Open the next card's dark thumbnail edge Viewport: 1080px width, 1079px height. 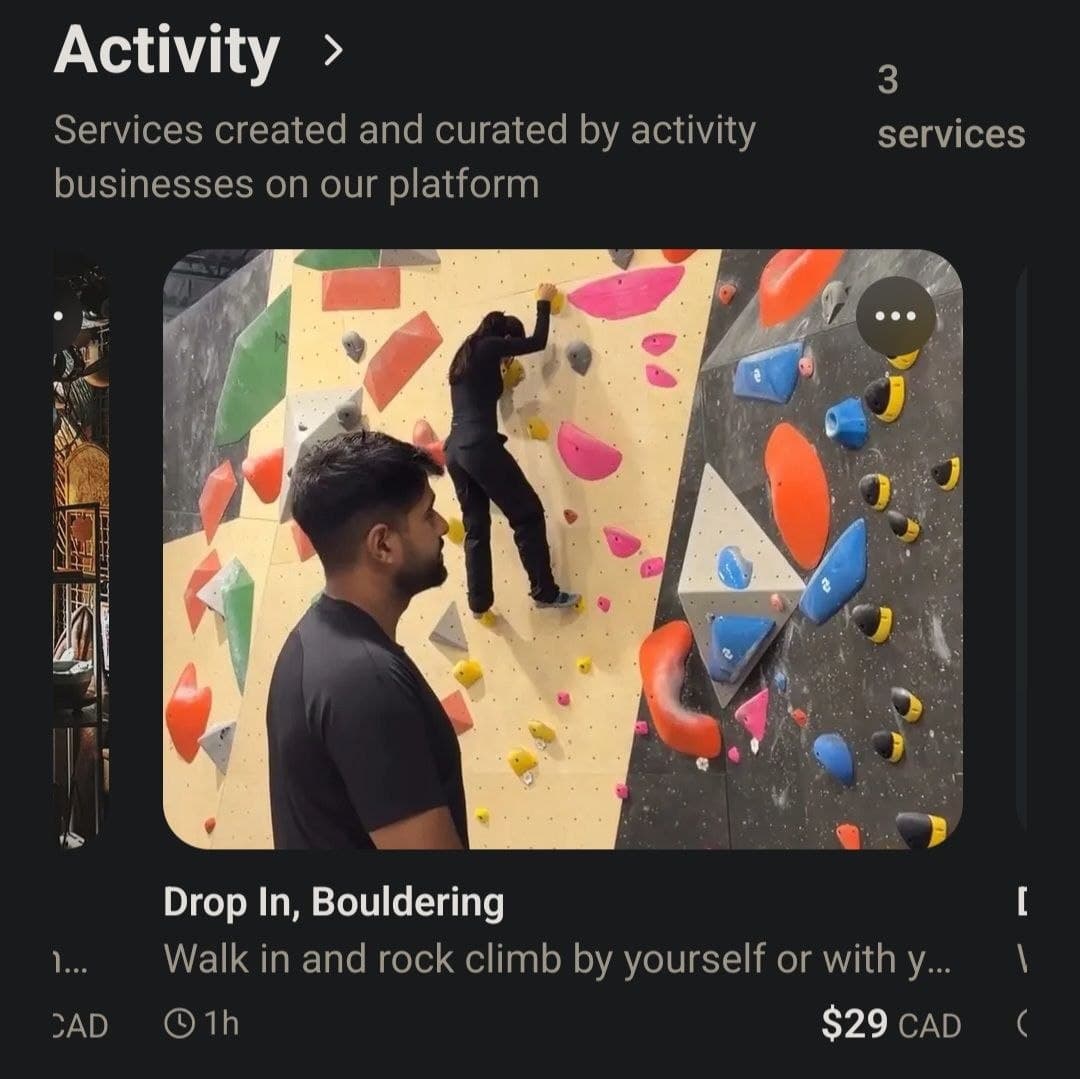tap(1020, 548)
